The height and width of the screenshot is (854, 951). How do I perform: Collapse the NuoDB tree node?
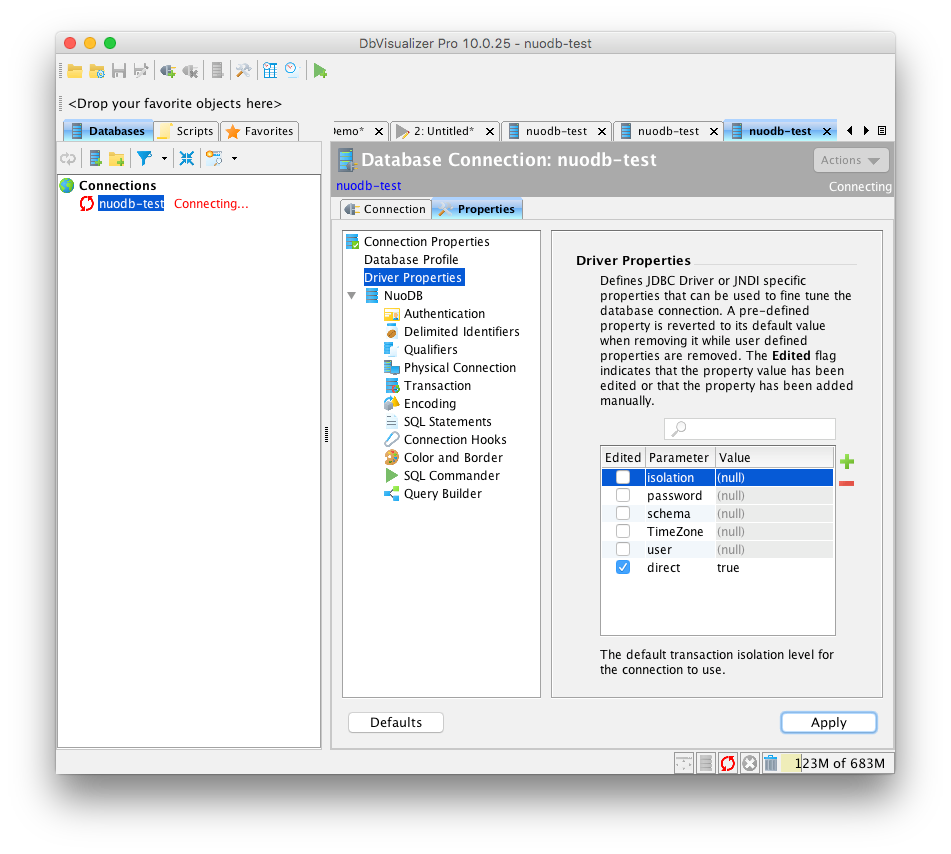point(352,295)
